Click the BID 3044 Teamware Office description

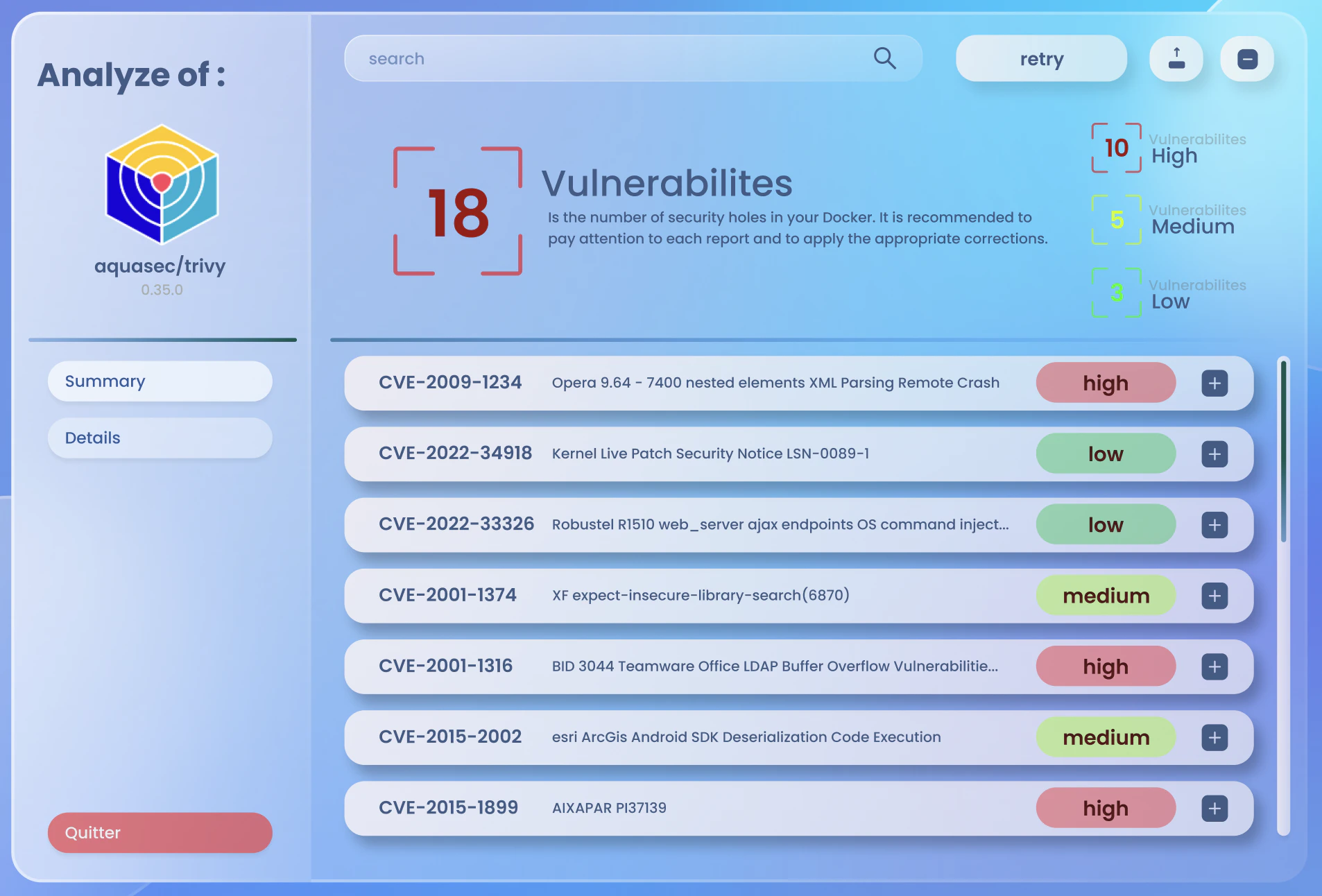775,666
